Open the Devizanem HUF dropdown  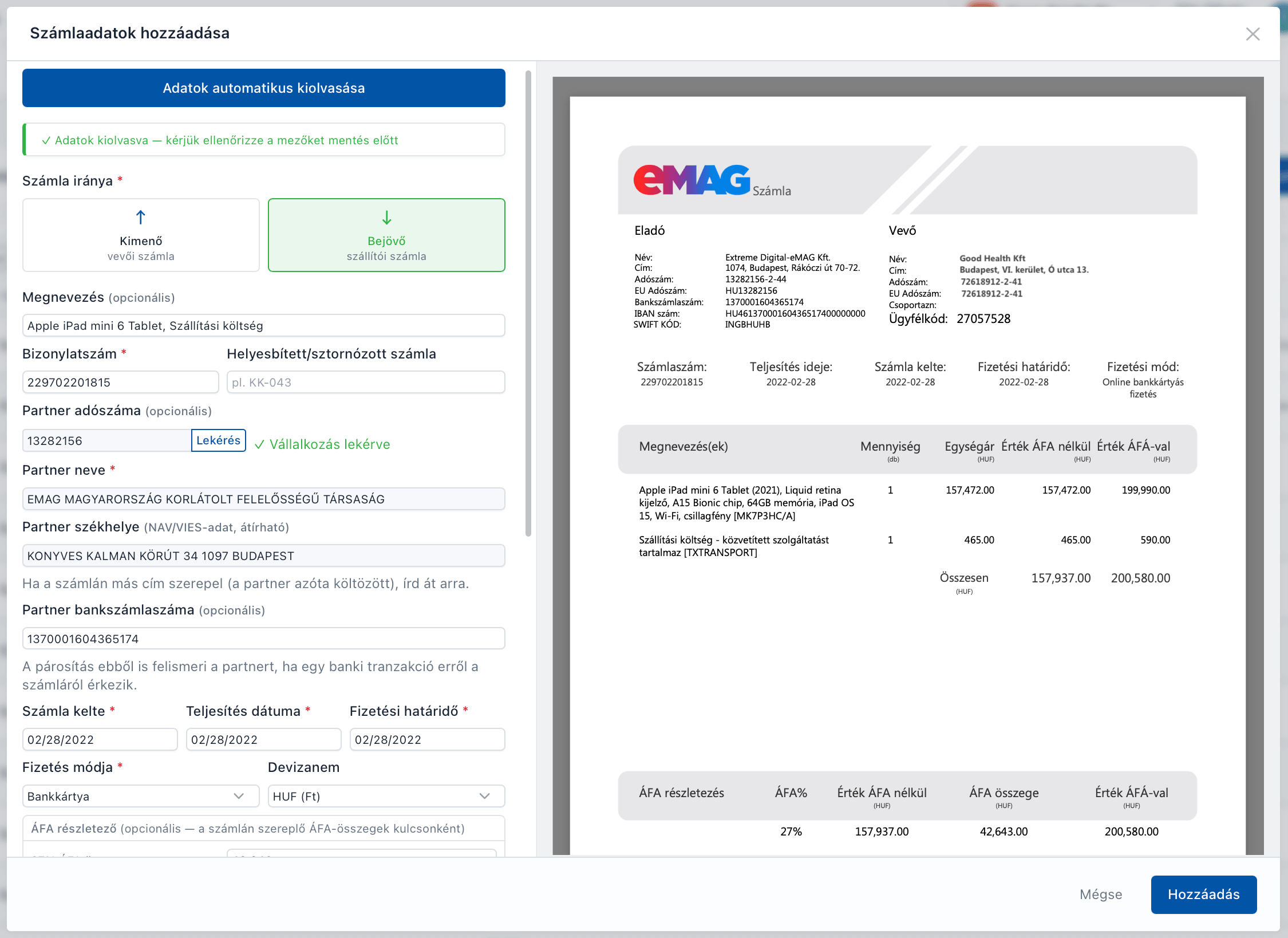(x=386, y=797)
